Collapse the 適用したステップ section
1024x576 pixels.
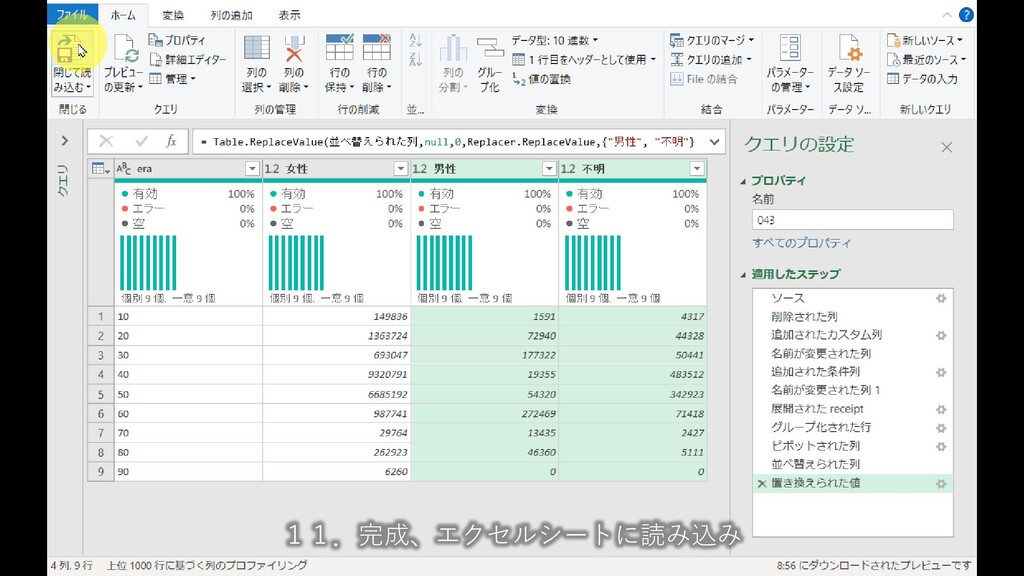[743, 274]
